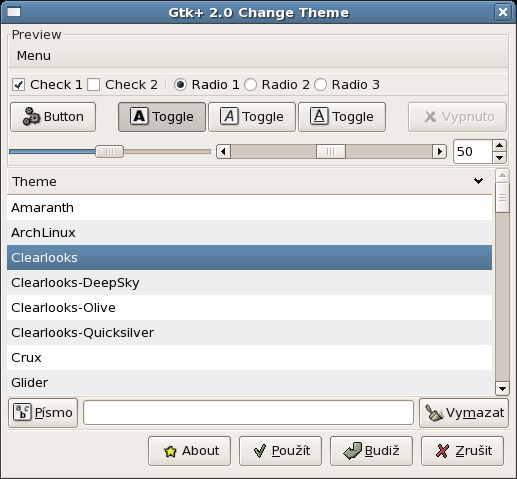Open About with the star icon

189,451
